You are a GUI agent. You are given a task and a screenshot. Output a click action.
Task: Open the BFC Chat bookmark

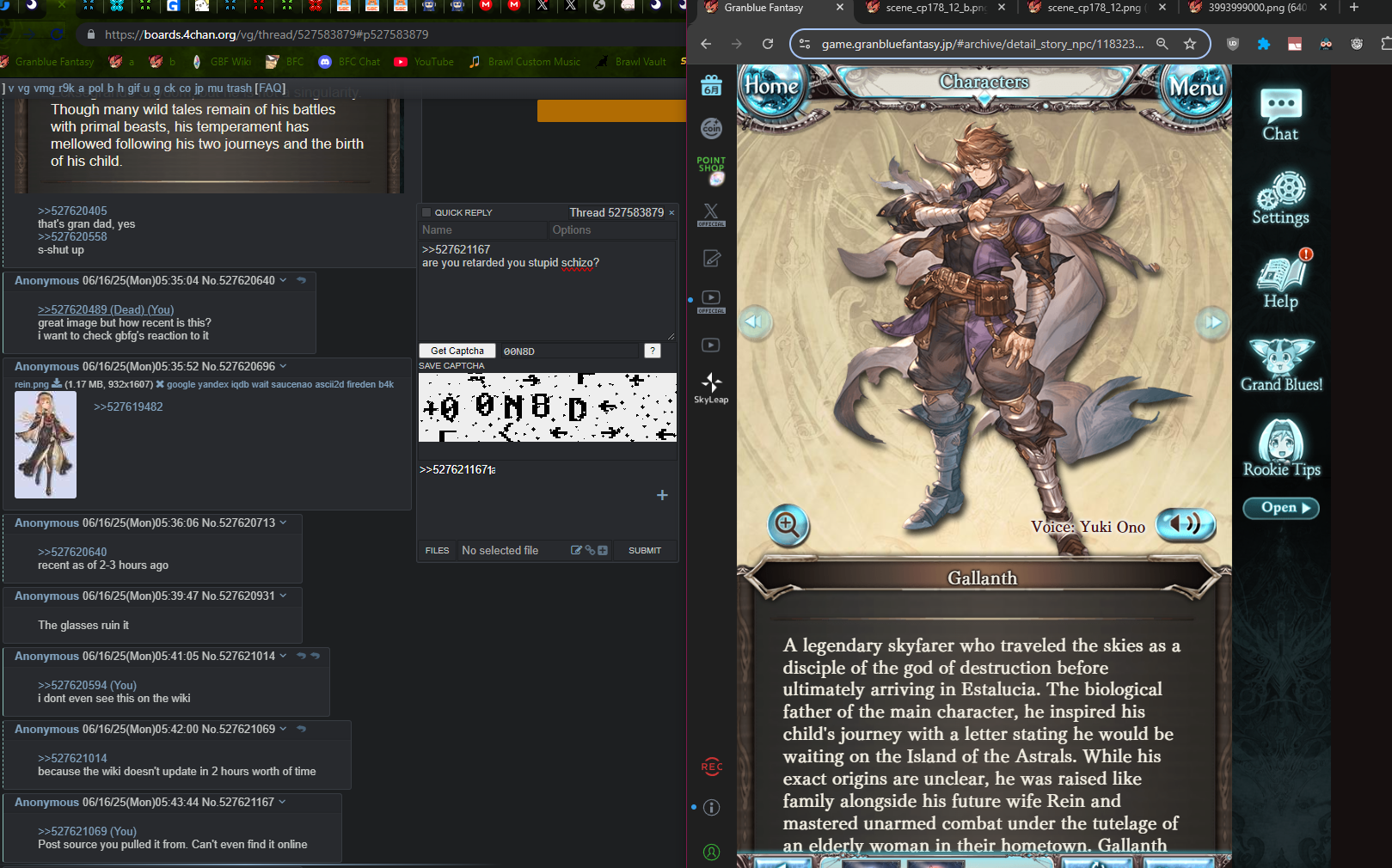coord(350,62)
